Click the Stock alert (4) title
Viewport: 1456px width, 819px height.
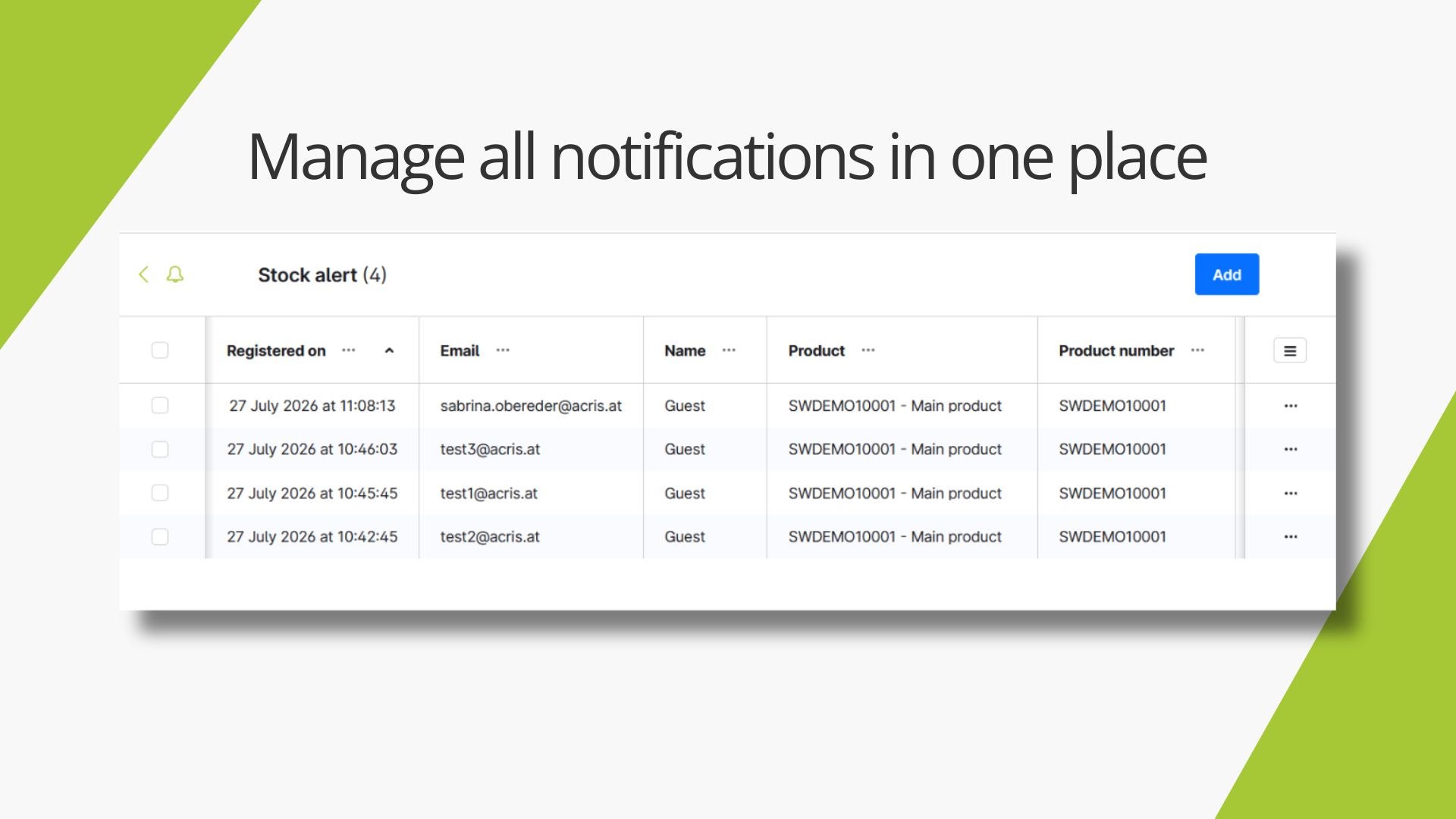tap(322, 275)
